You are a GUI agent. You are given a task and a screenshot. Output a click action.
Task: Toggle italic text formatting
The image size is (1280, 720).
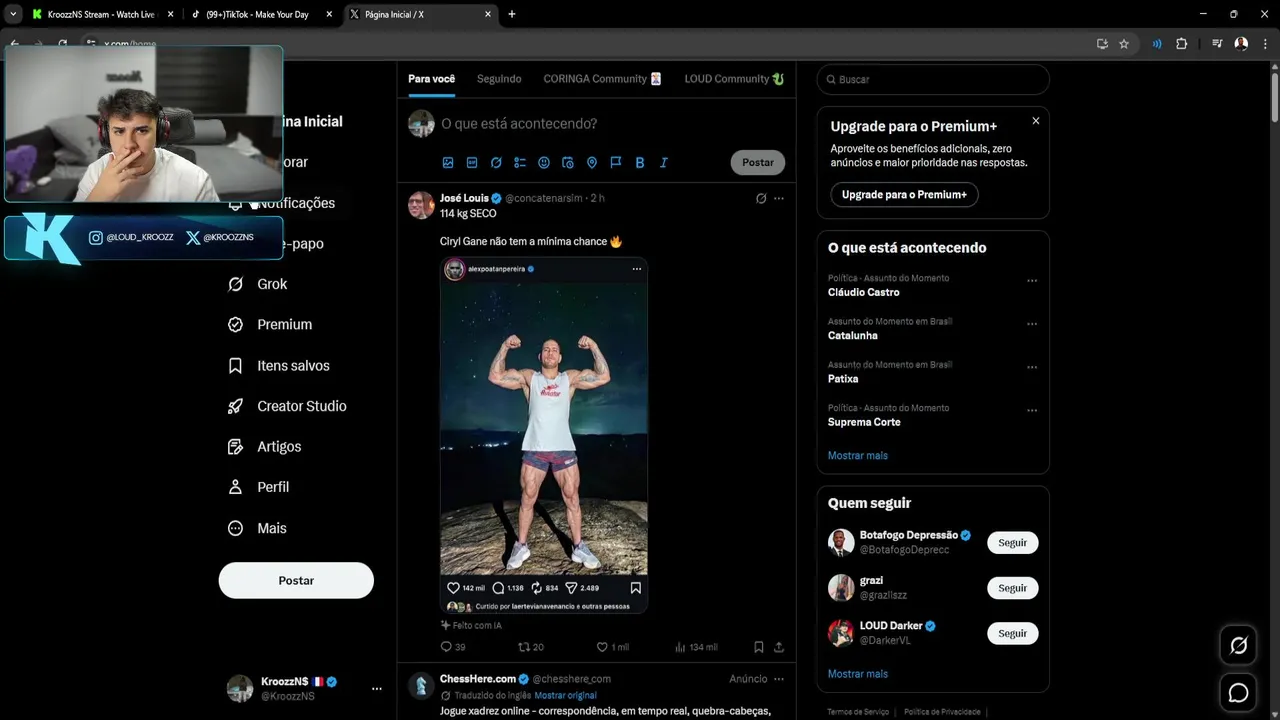pos(663,162)
